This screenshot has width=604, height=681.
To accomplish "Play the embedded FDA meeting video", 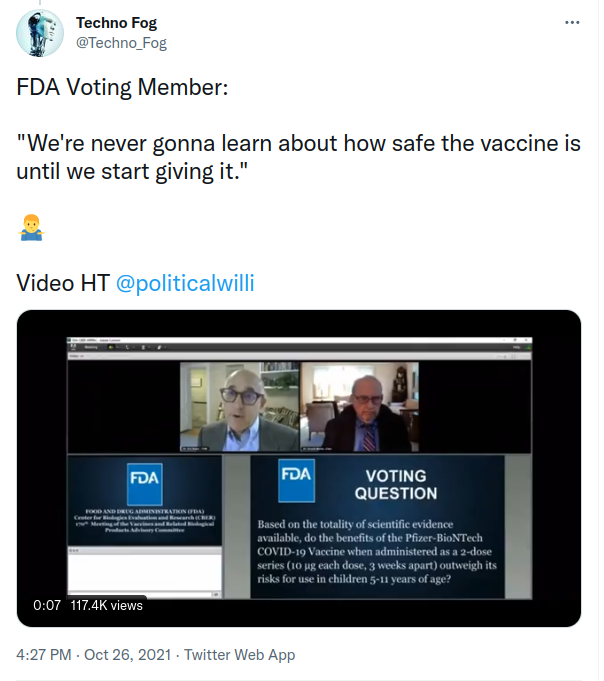I will pyautogui.click(x=298, y=468).
